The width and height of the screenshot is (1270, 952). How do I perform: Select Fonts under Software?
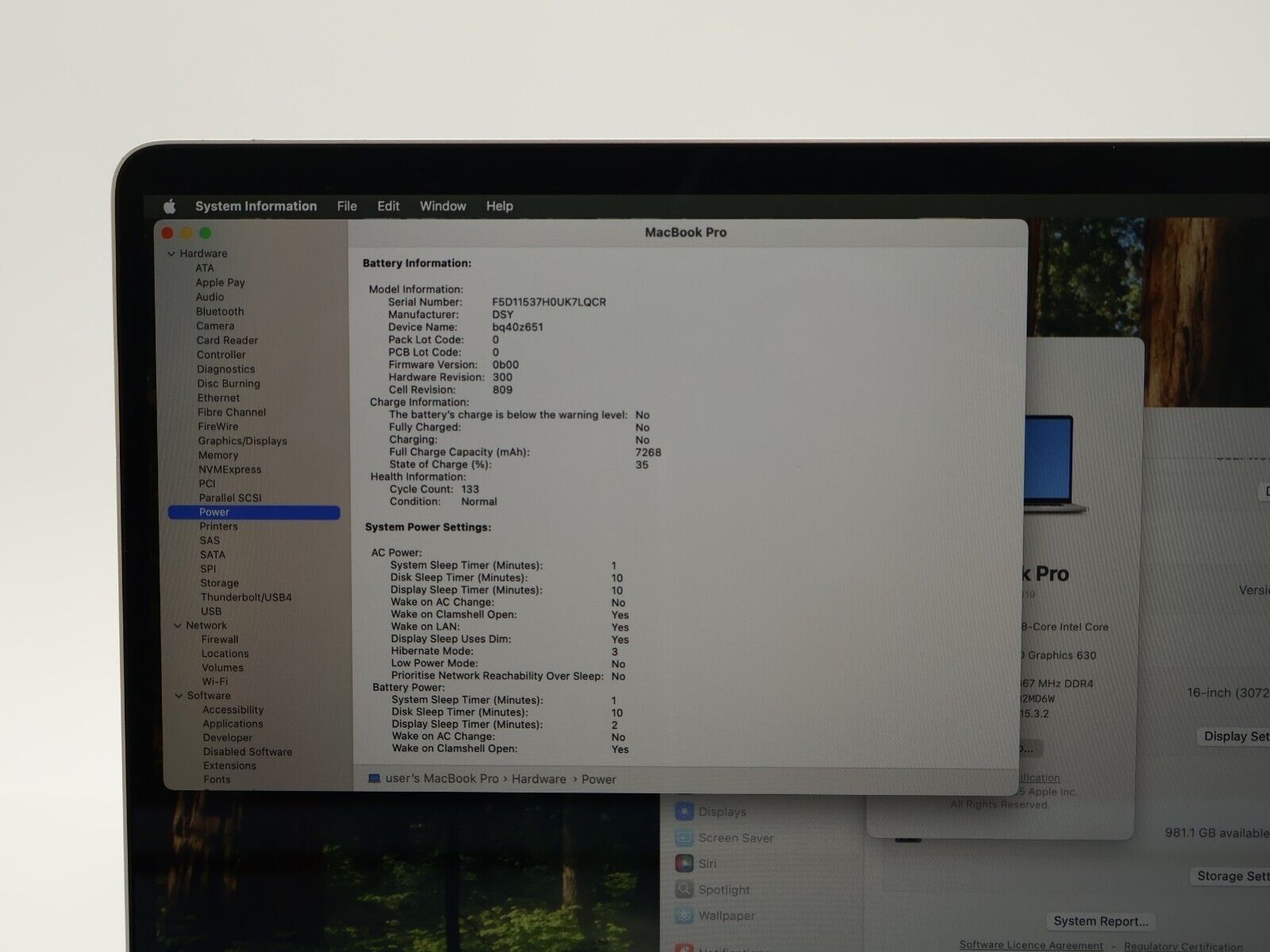point(217,780)
